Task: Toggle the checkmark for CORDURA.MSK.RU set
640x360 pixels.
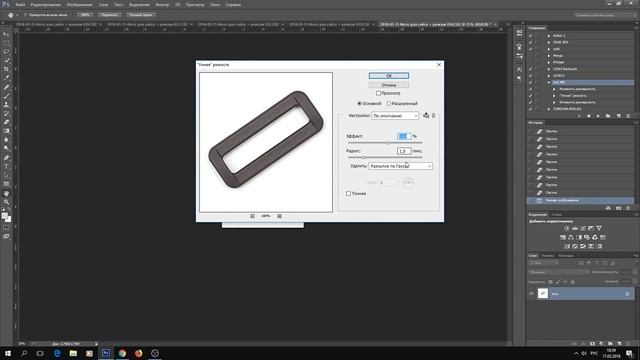Action: 531,109
